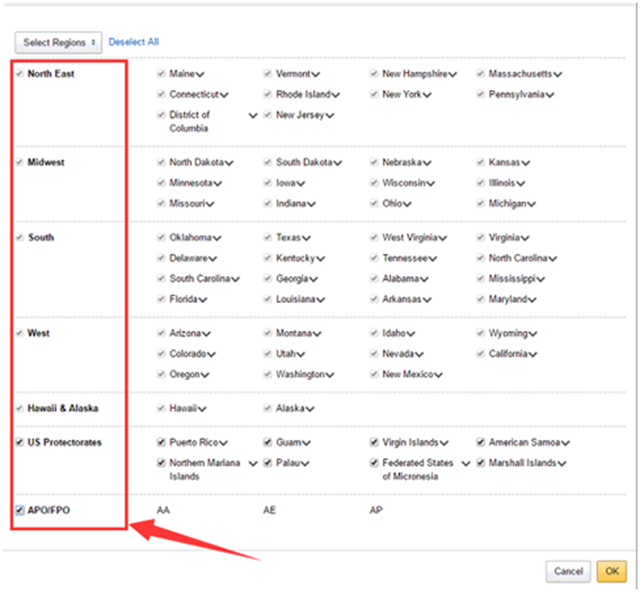
Task: Toggle the Kansas checkbox
Action: [x=480, y=162]
